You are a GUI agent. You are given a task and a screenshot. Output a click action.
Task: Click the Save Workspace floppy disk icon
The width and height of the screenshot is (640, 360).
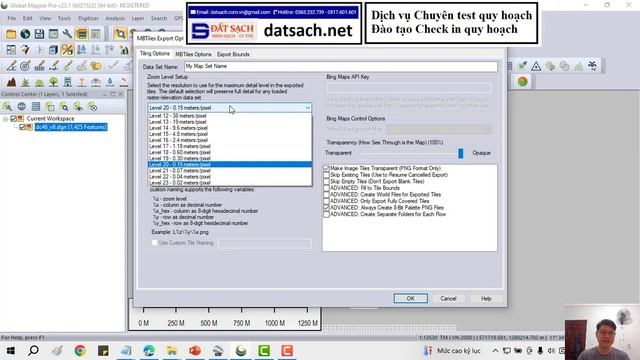click(39, 34)
